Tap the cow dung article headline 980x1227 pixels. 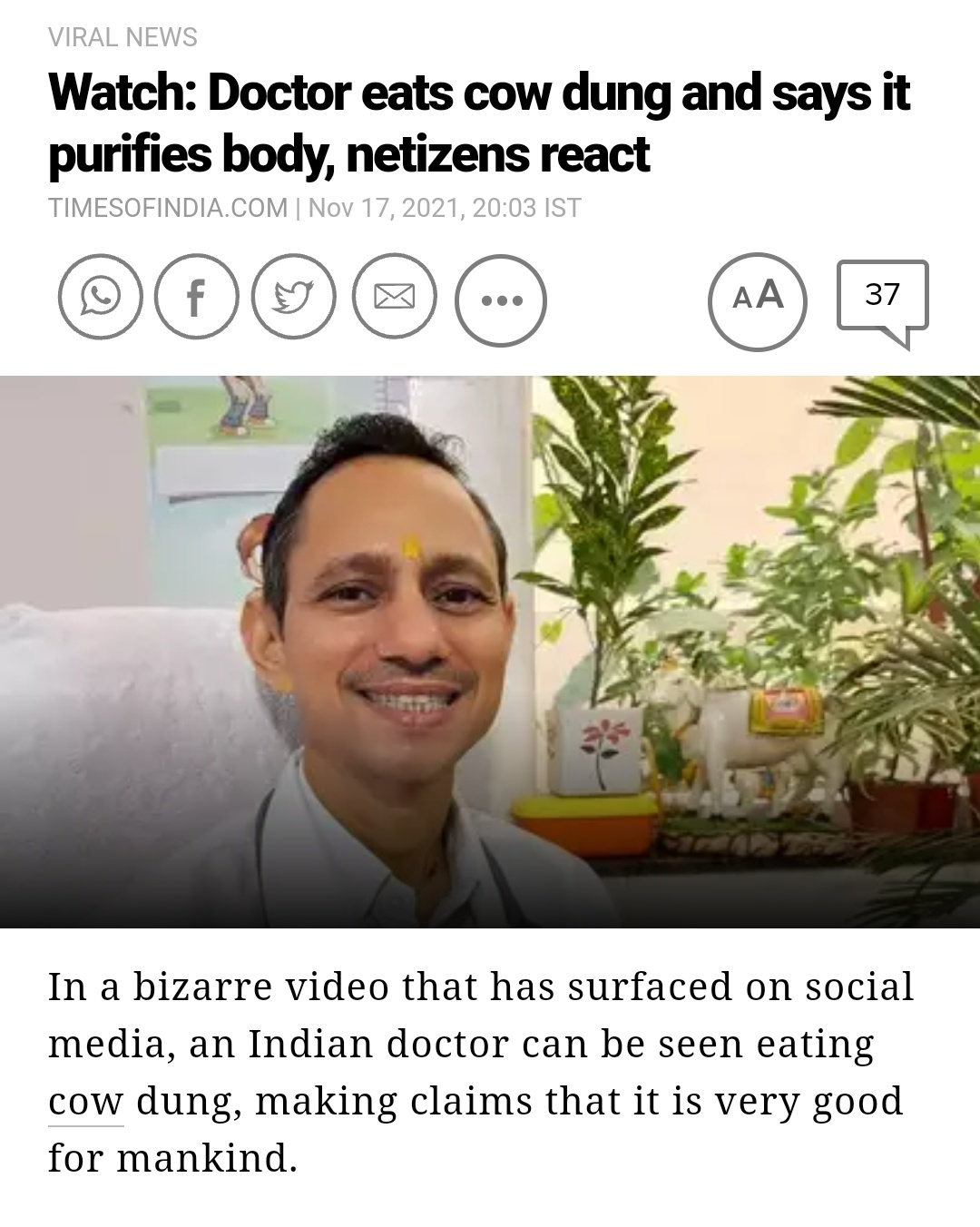coord(479,123)
